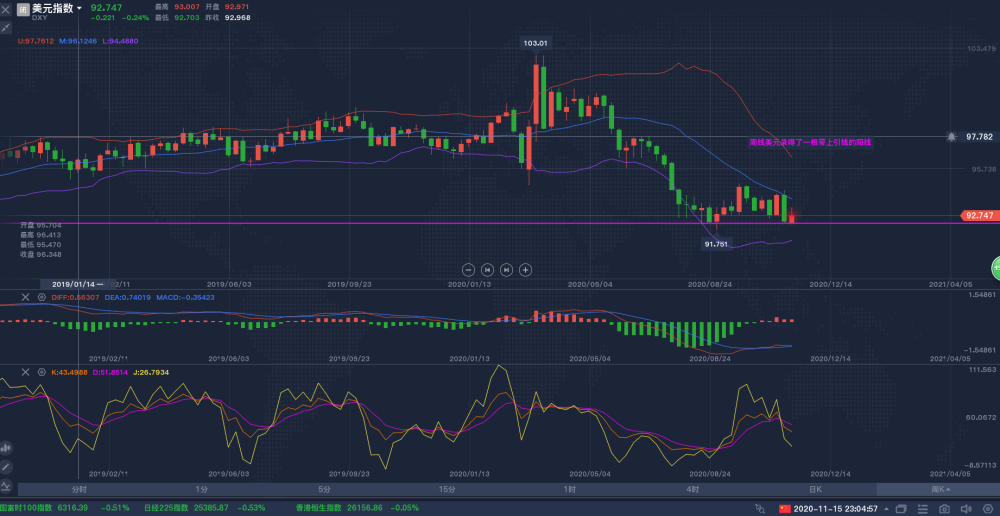Zoom out the chart with minus button

point(468,269)
